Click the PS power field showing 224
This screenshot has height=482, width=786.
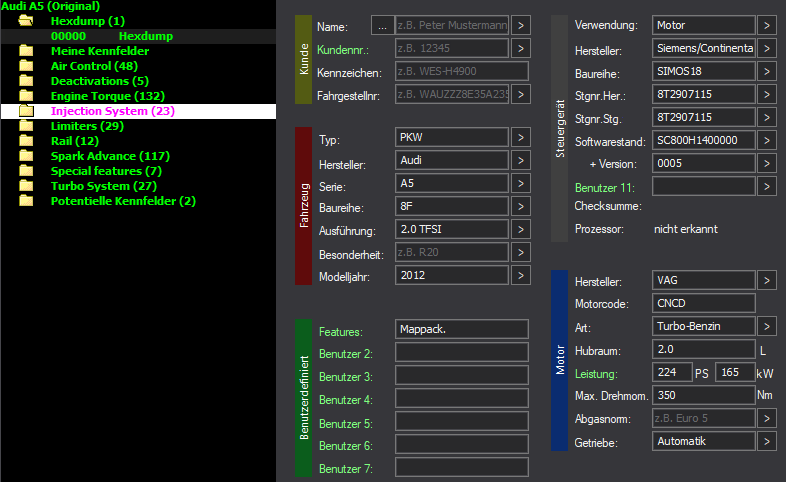pos(672,372)
